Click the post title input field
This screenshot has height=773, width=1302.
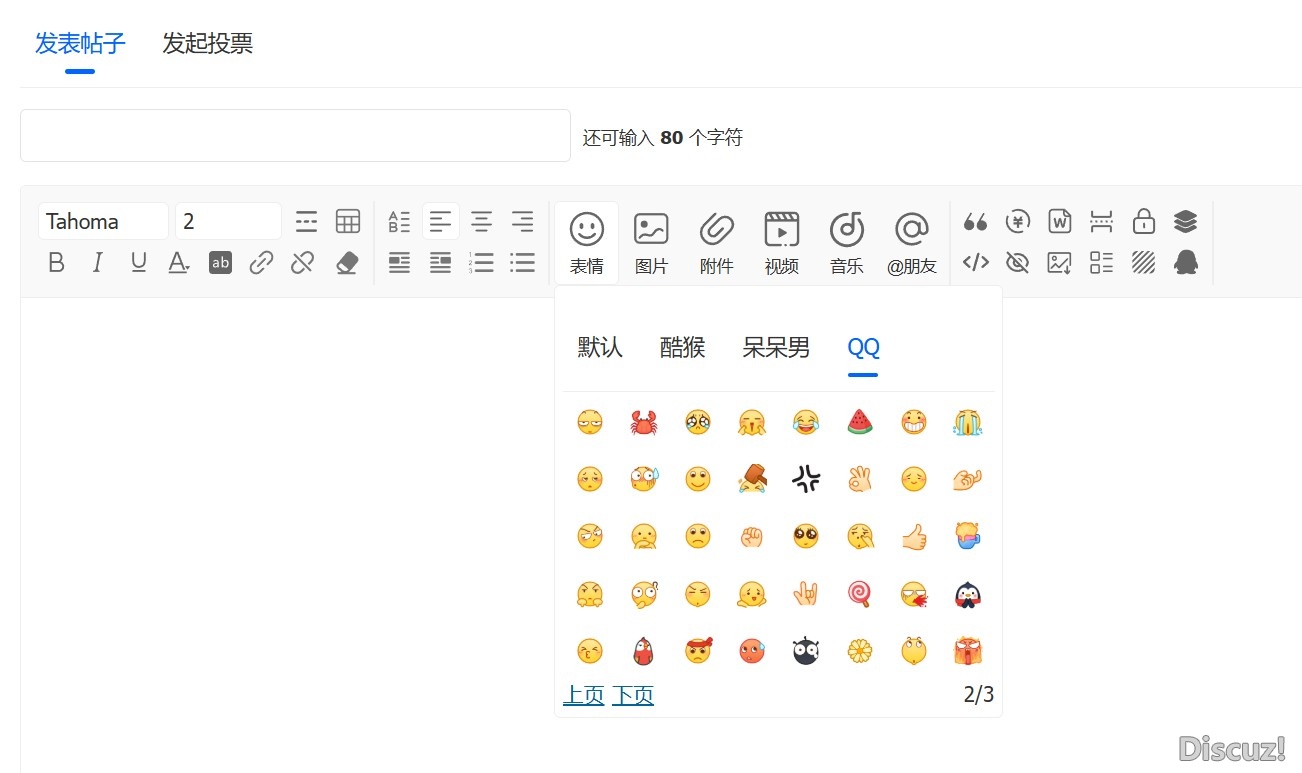pos(295,135)
